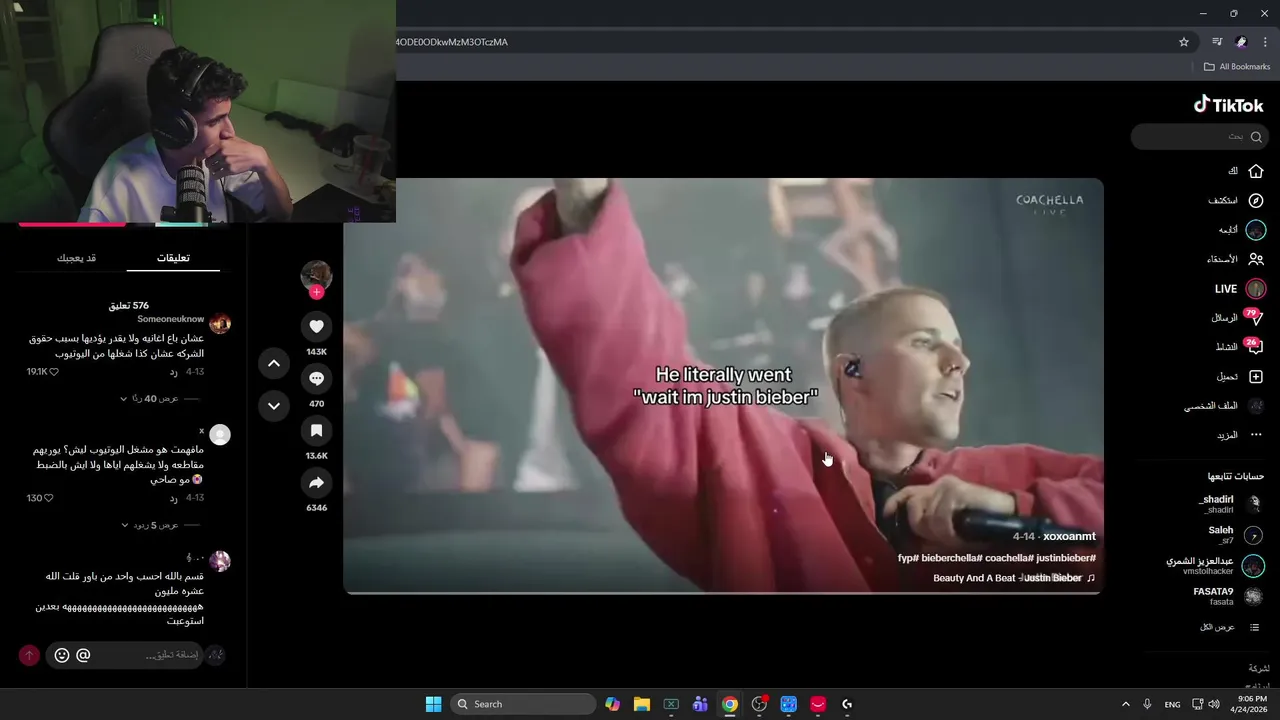Click the Chrome address bar URL
Screen dimensions: 1280x720
click(x=453, y=42)
